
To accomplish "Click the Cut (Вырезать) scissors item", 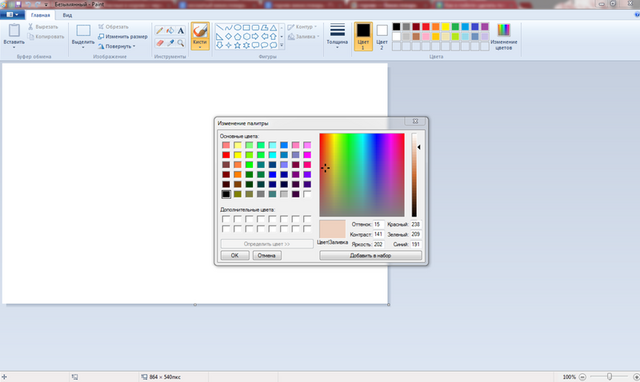I will 43,27.
